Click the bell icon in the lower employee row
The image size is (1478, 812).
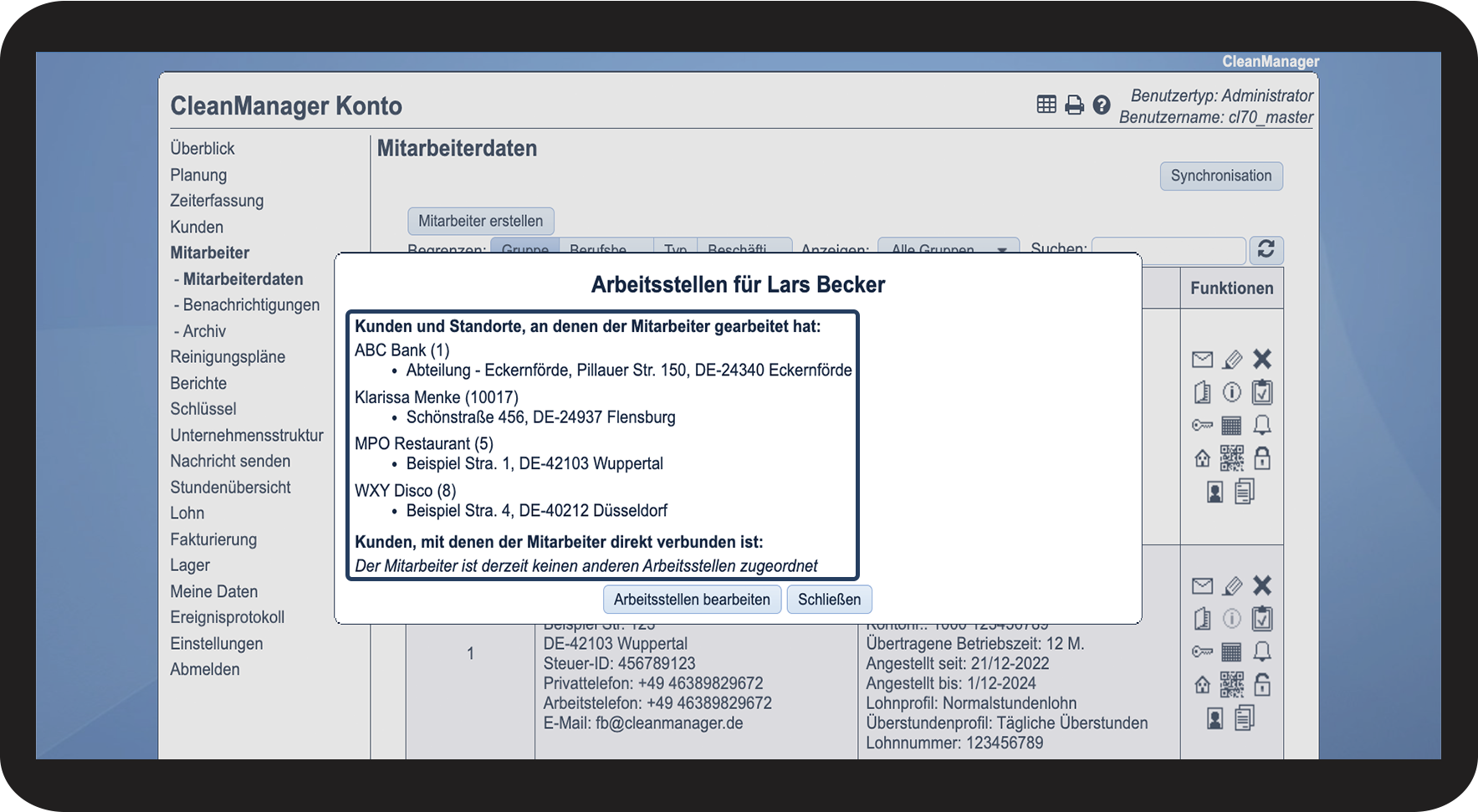1262,651
